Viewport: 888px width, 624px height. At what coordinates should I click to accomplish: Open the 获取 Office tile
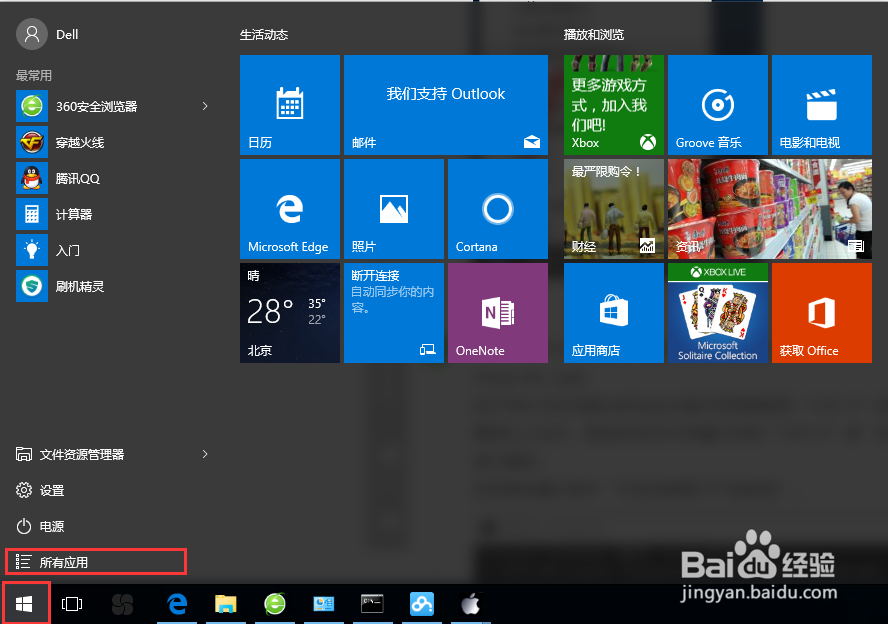point(822,313)
